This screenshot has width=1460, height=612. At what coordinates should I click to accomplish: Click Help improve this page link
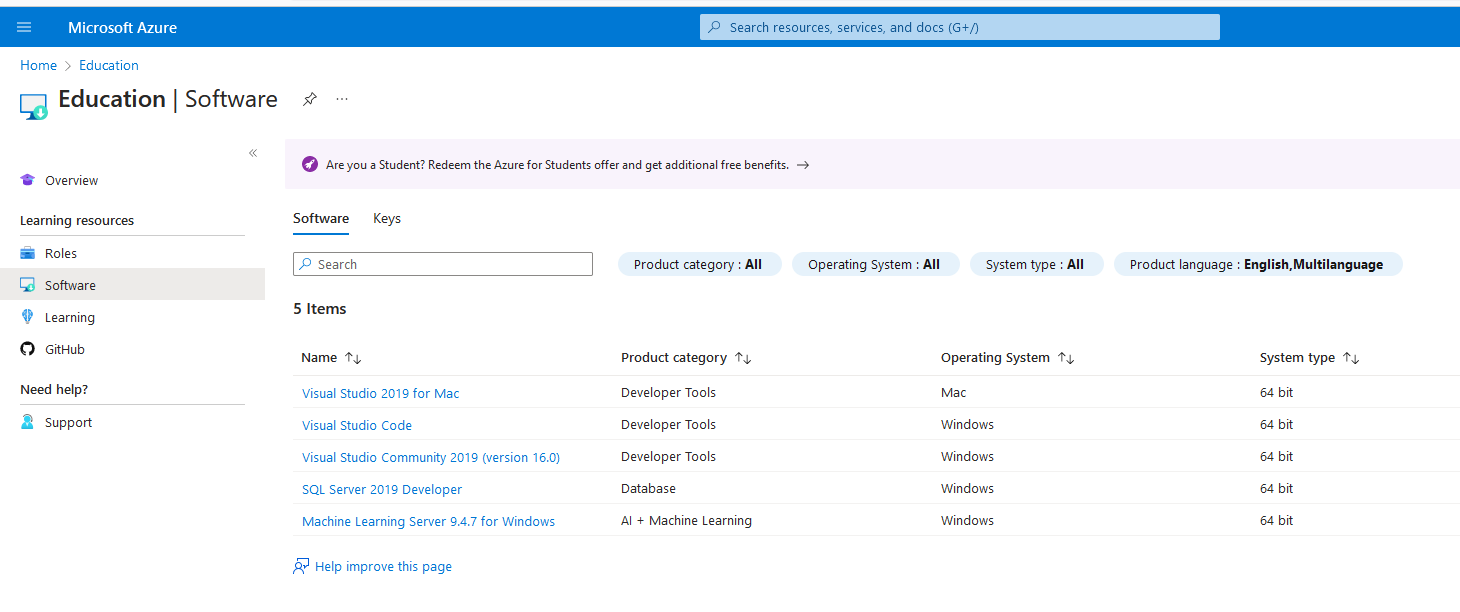click(383, 567)
